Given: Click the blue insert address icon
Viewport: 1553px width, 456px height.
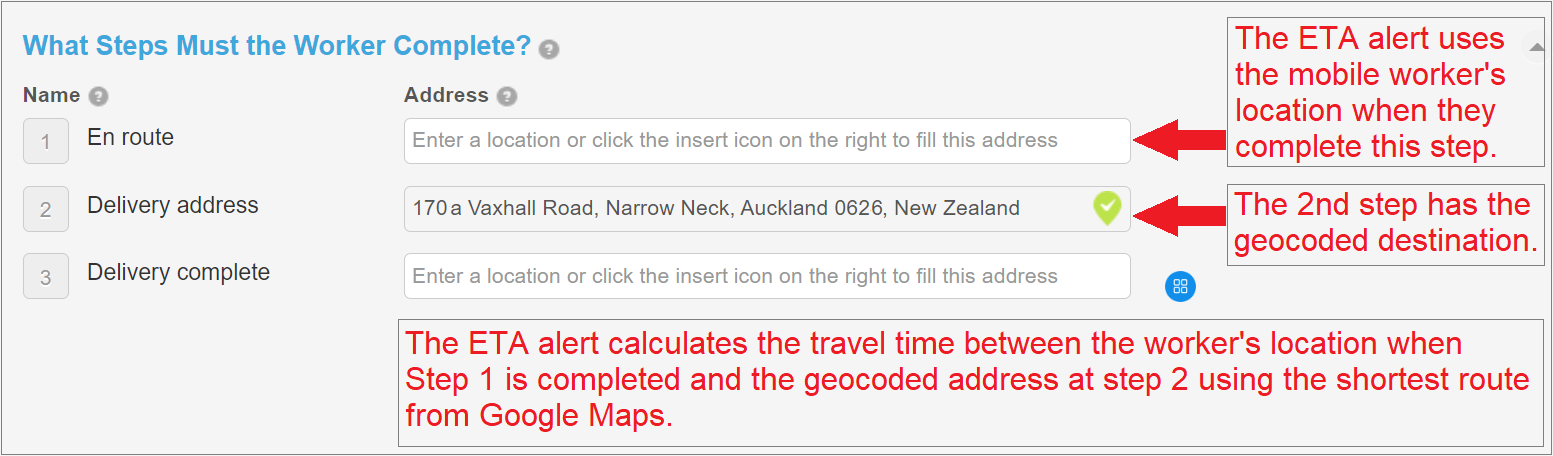Looking at the screenshot, I should point(1180,287).
